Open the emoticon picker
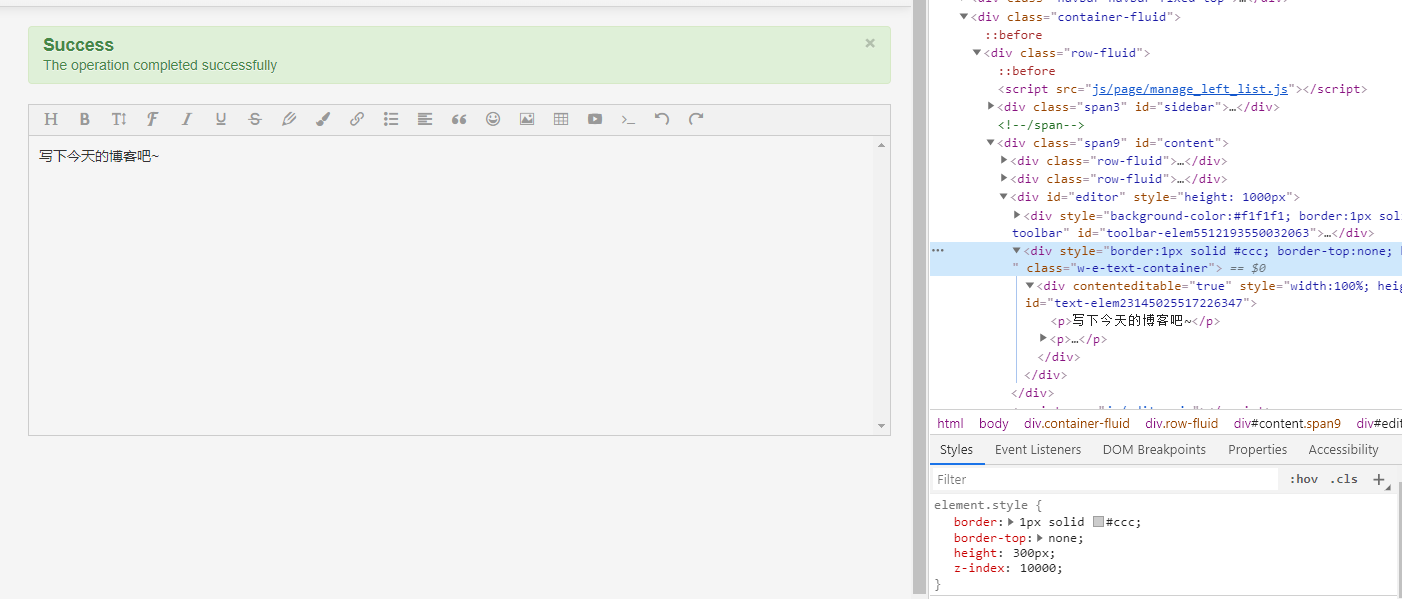This screenshot has height=599, width=1402. 493,119
